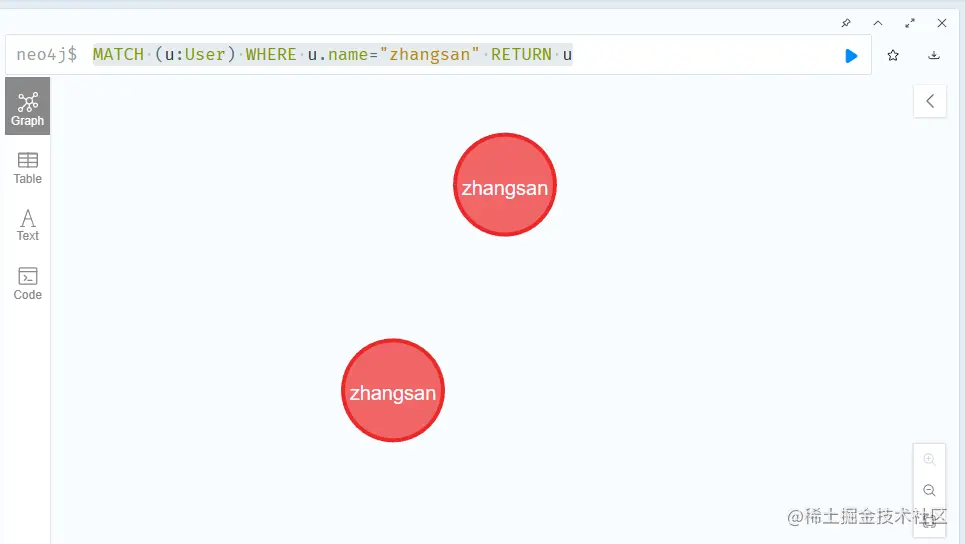This screenshot has width=965, height=544.
Task: Switch to Code view
Action: 28,284
